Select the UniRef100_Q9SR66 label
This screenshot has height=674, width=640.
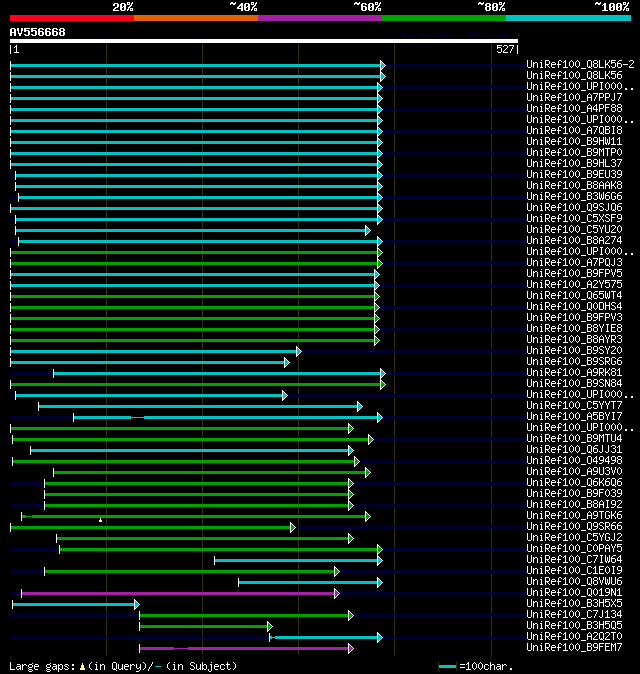pyautogui.click(x=574, y=527)
